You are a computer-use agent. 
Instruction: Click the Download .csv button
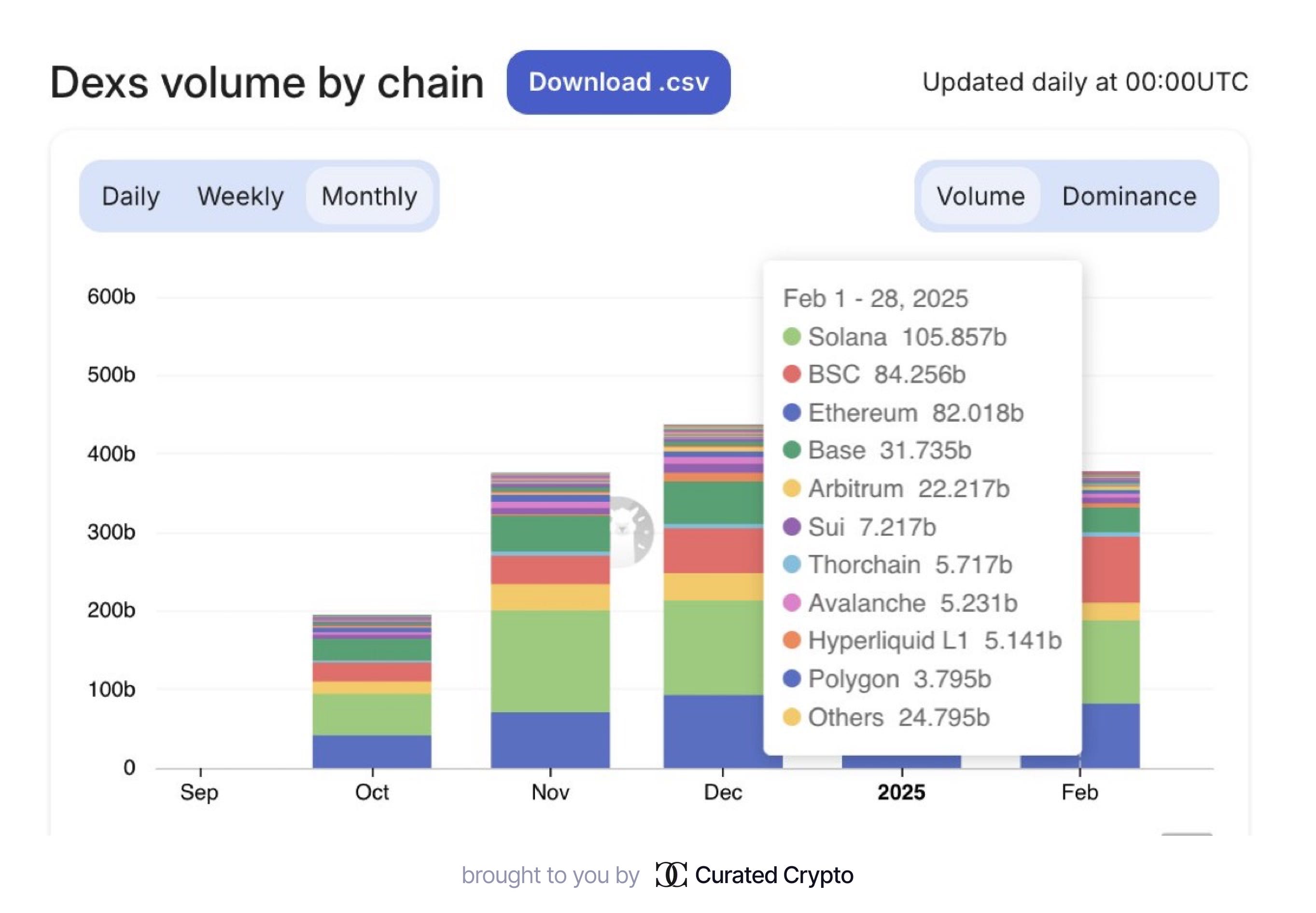point(618,83)
